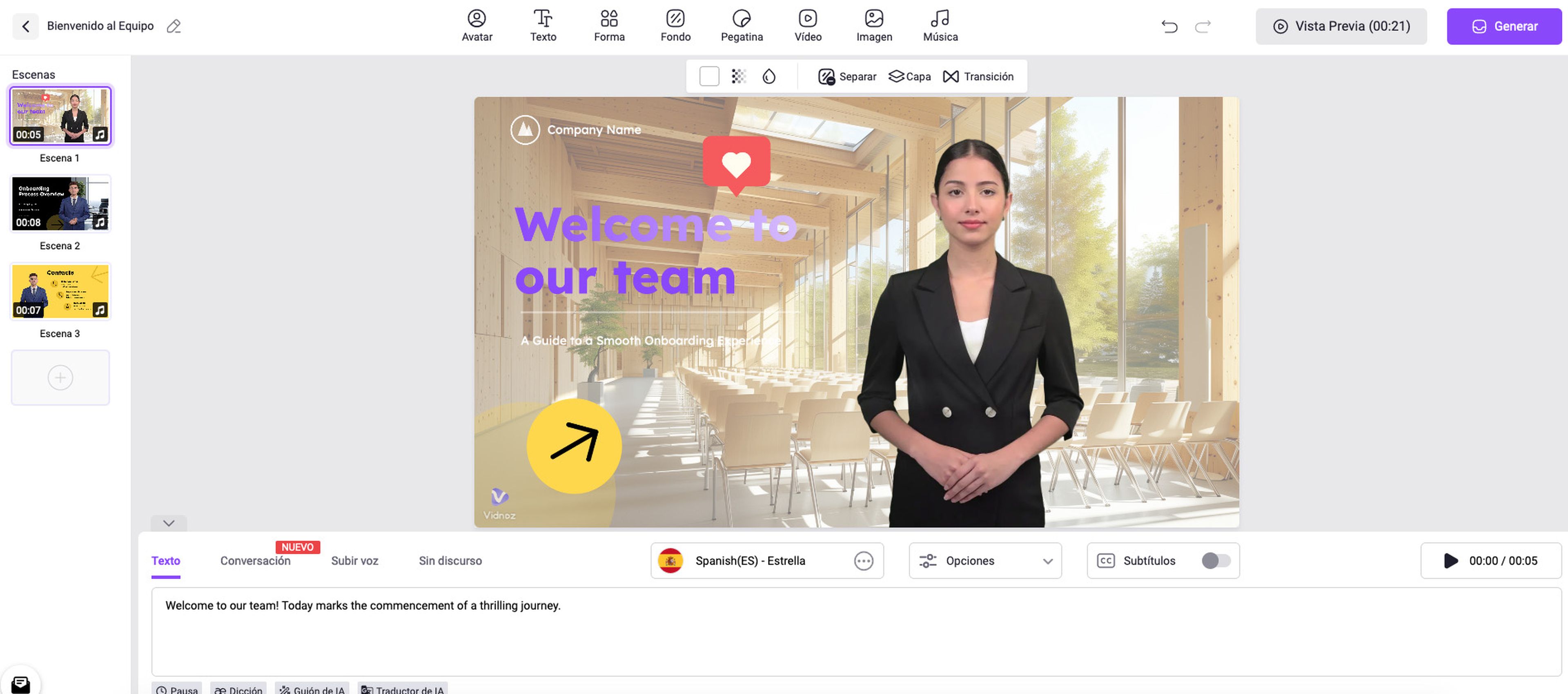The width and height of the screenshot is (1568, 694).
Task: Click the 00:00 / 00:05 time display
Action: 1503,561
